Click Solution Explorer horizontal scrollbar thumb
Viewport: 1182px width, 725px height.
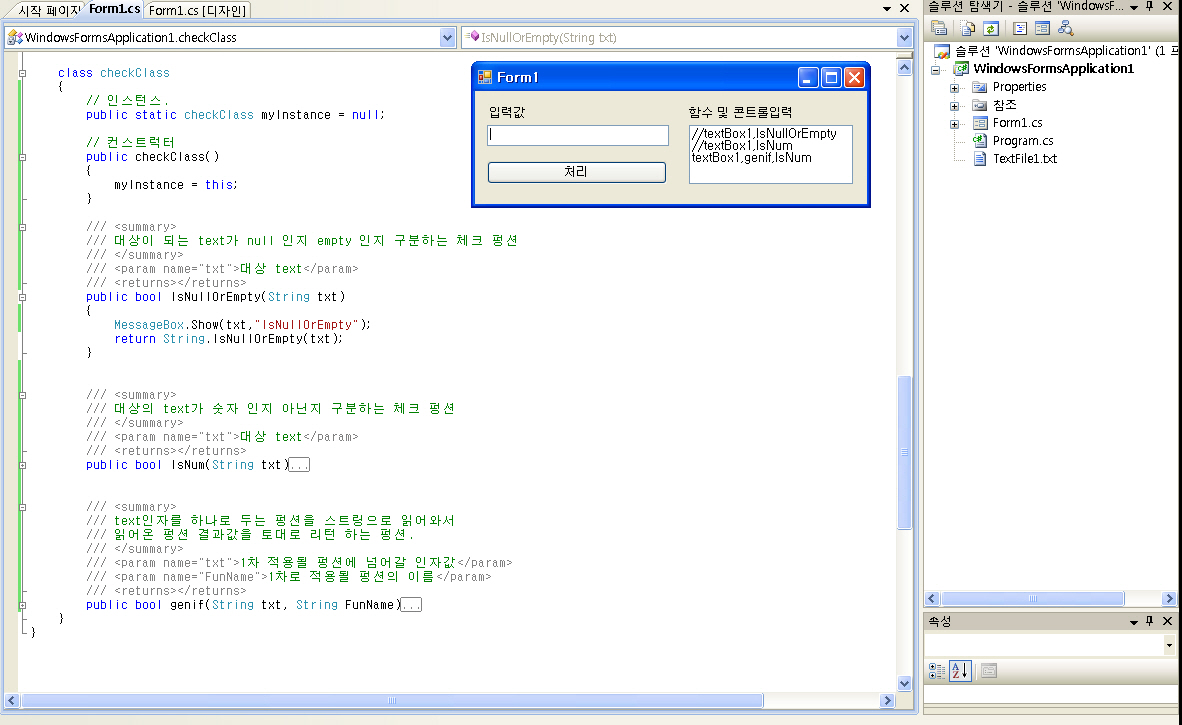(1033, 598)
